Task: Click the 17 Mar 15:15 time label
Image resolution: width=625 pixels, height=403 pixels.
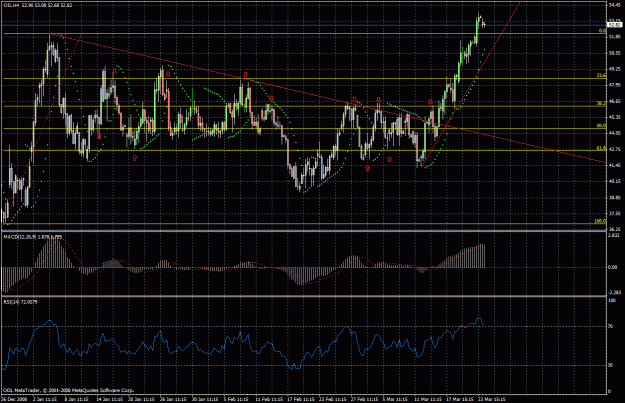Action: point(460,399)
